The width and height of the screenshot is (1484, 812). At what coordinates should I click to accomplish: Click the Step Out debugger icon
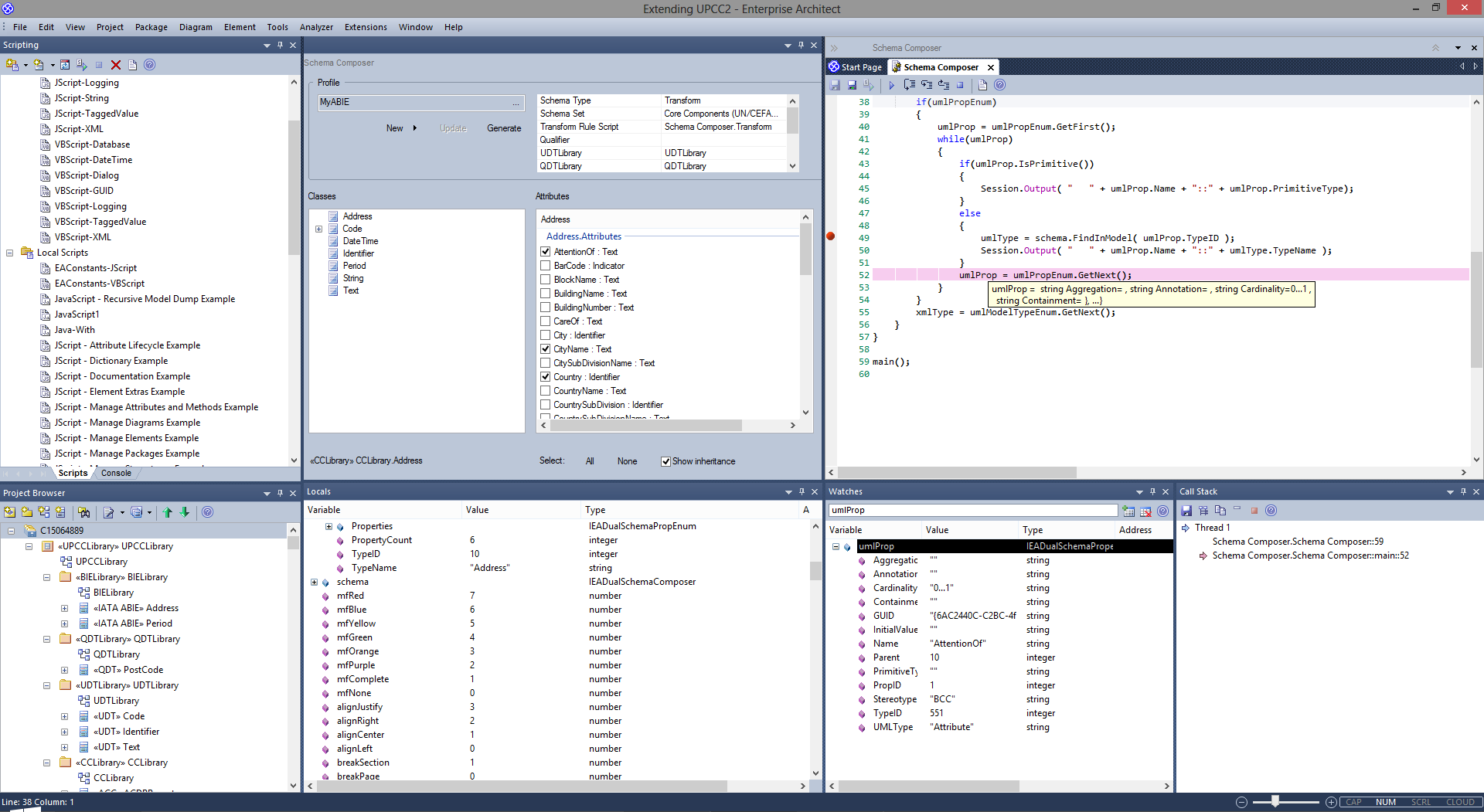[944, 85]
